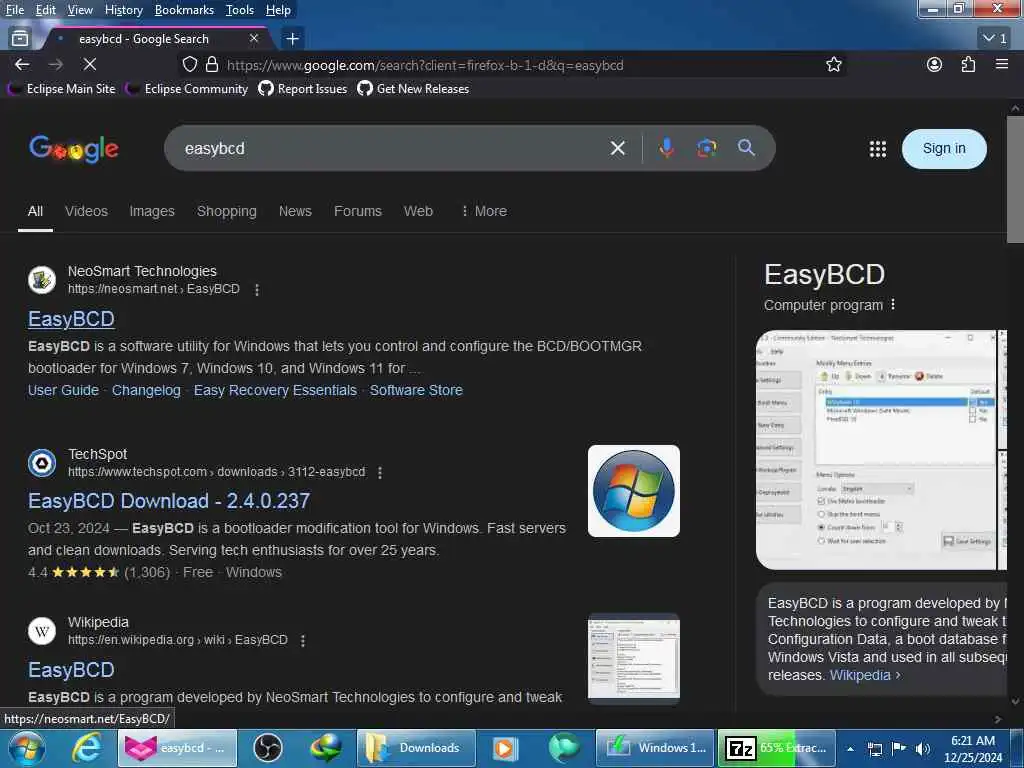Open the 7-Zip extracting progress taskbar button

coord(778,748)
